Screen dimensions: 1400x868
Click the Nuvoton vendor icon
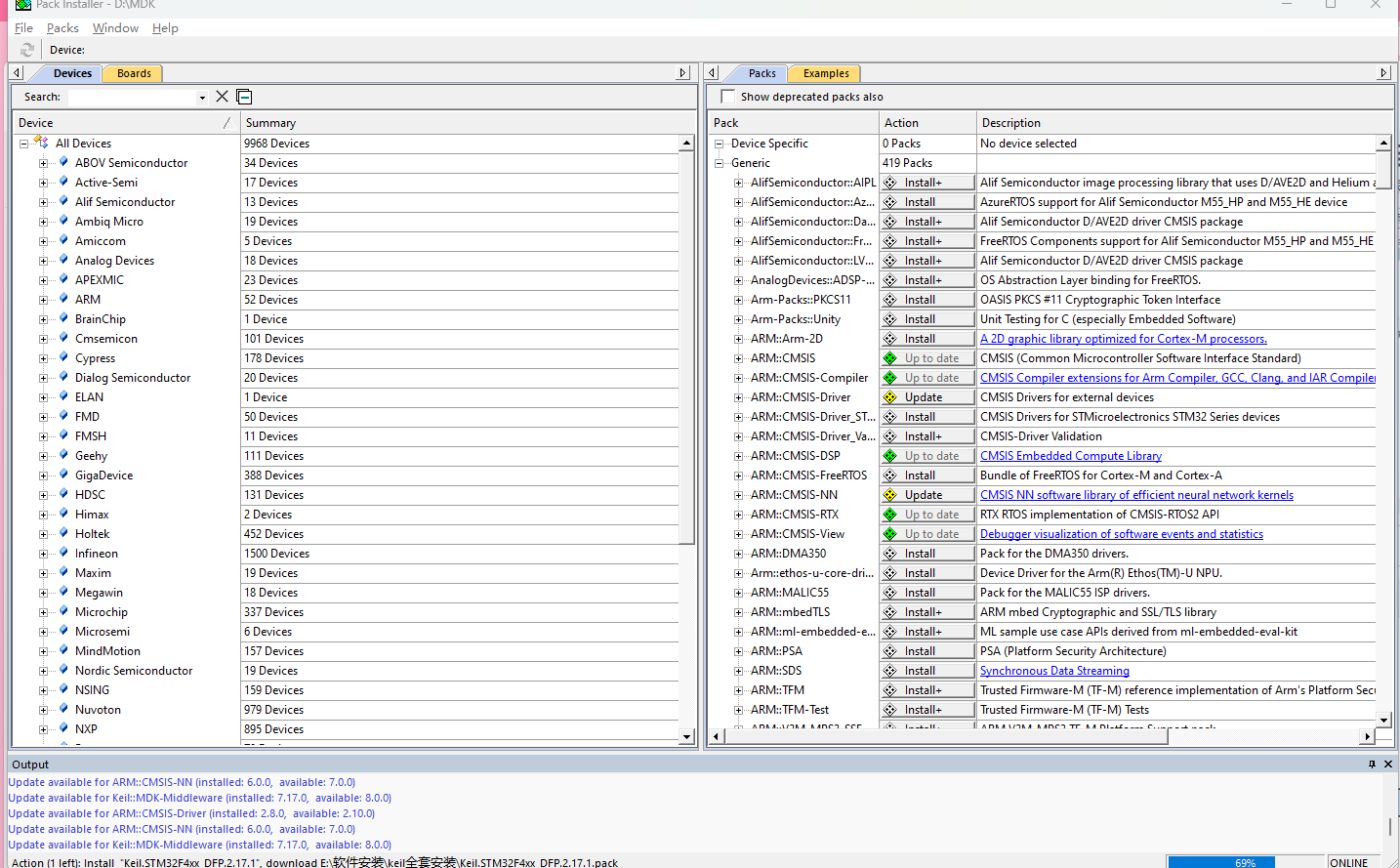[x=63, y=709]
